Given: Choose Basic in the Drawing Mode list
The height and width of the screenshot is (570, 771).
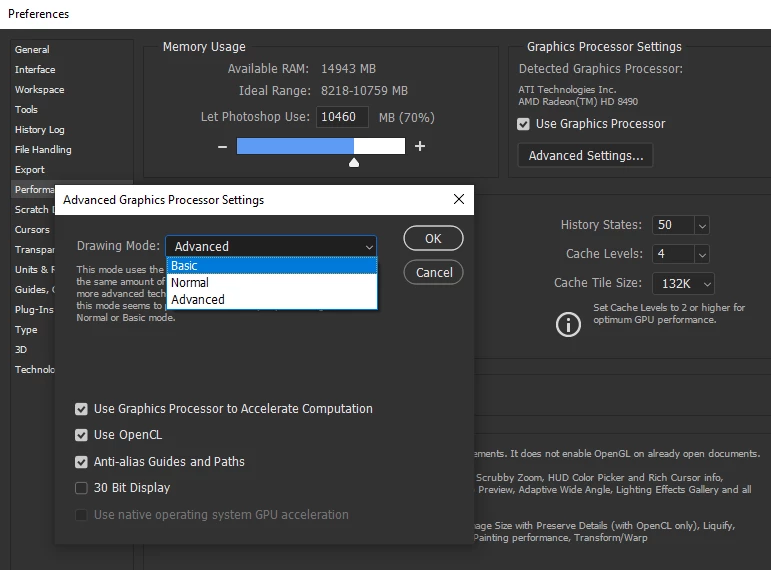Looking at the screenshot, I should coord(272,266).
